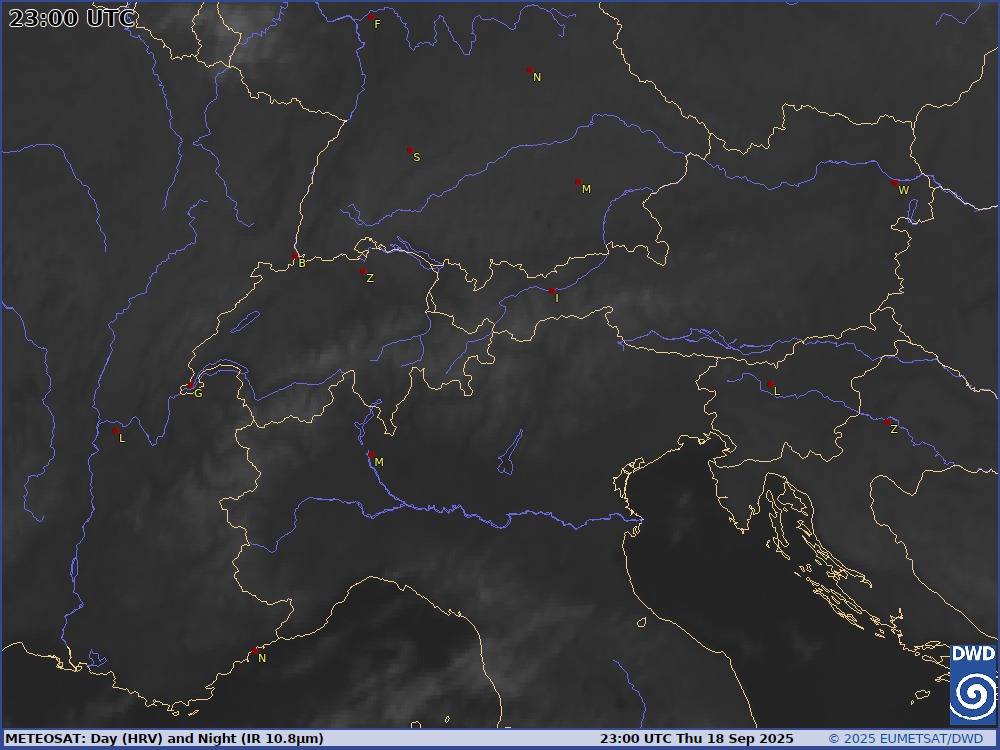1000x750 pixels.
Task: Select the Innsbruck marker labeled I
Action: 552,291
